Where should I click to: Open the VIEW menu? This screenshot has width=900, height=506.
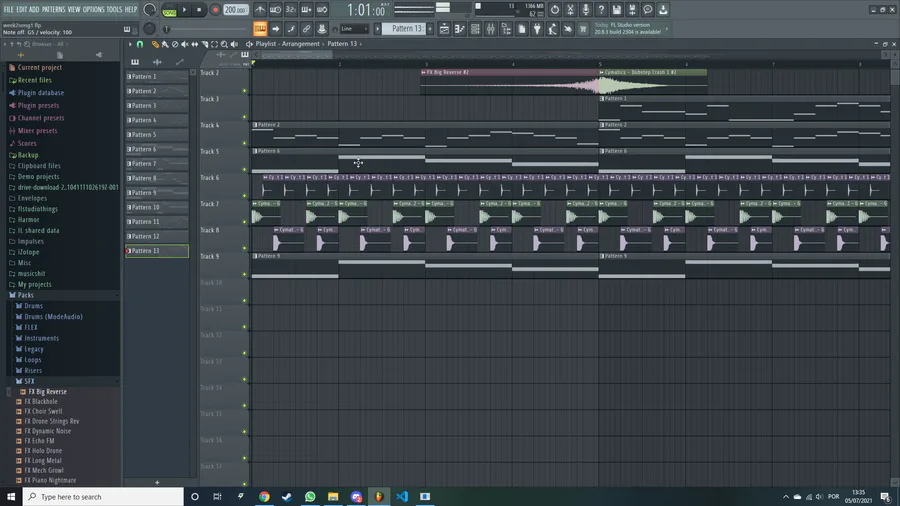point(74,10)
